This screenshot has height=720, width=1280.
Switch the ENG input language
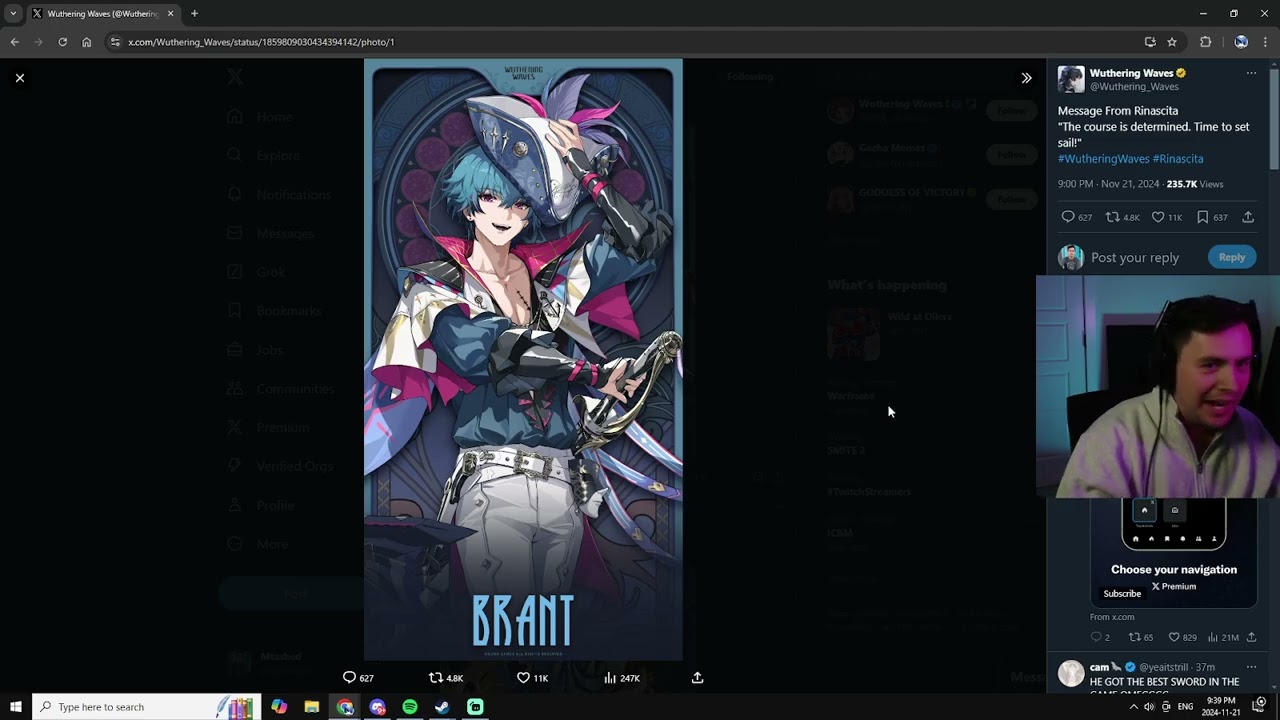click(1185, 707)
